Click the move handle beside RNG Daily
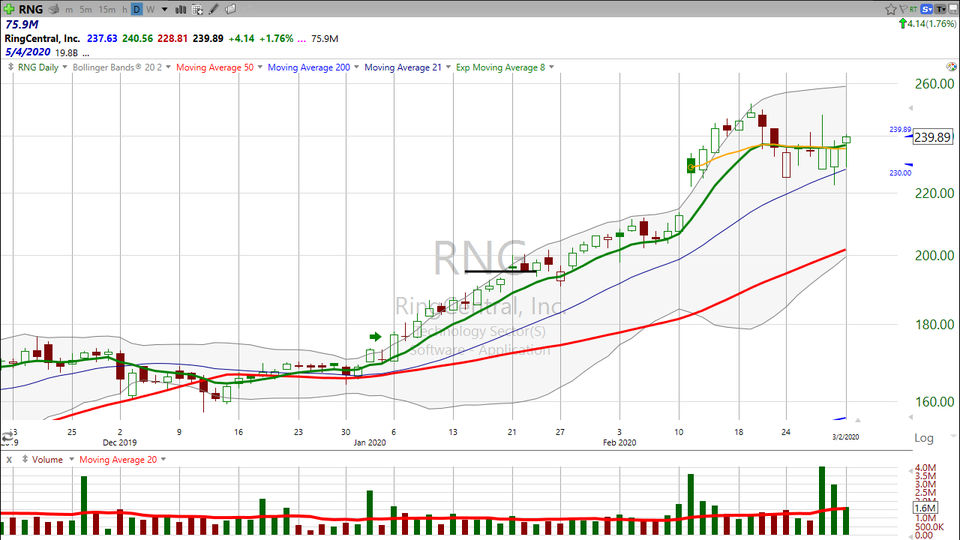 click(x=10, y=67)
